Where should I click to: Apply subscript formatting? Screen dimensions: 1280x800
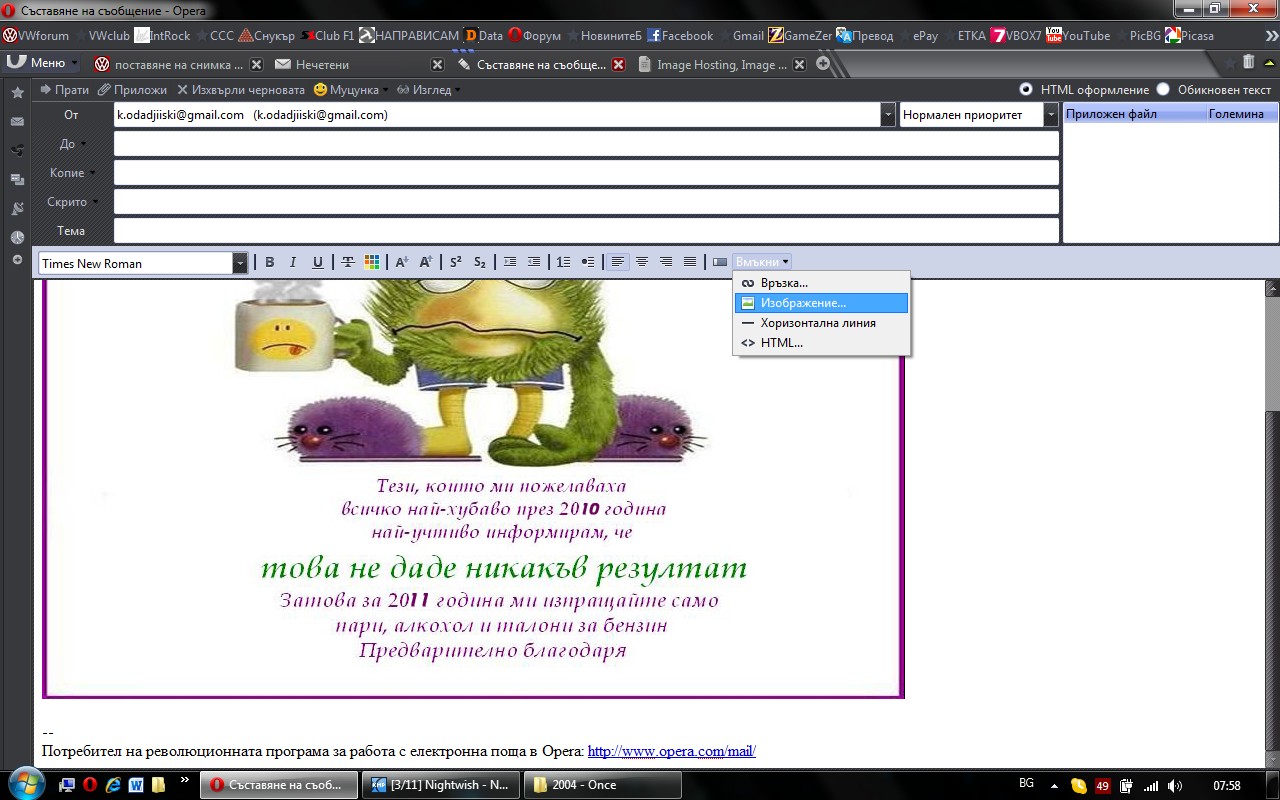[479, 262]
